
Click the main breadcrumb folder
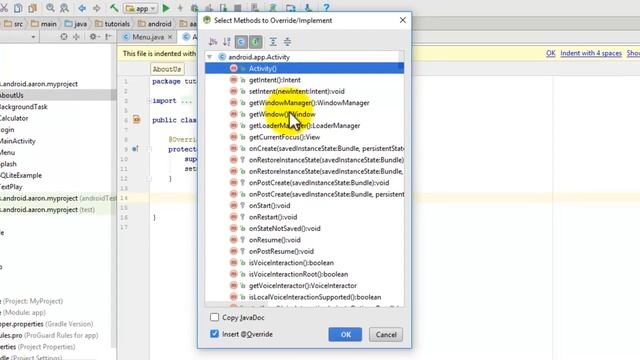(x=44, y=24)
